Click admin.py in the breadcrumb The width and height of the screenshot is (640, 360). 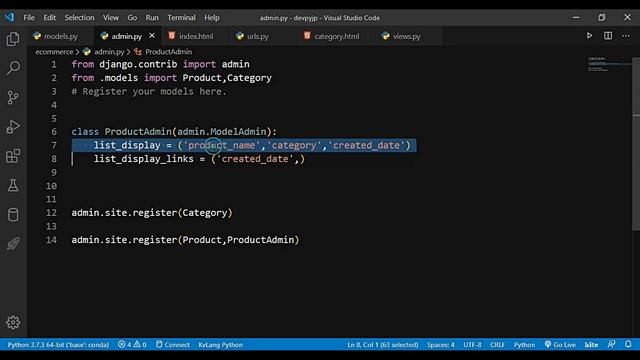[x=109, y=52]
